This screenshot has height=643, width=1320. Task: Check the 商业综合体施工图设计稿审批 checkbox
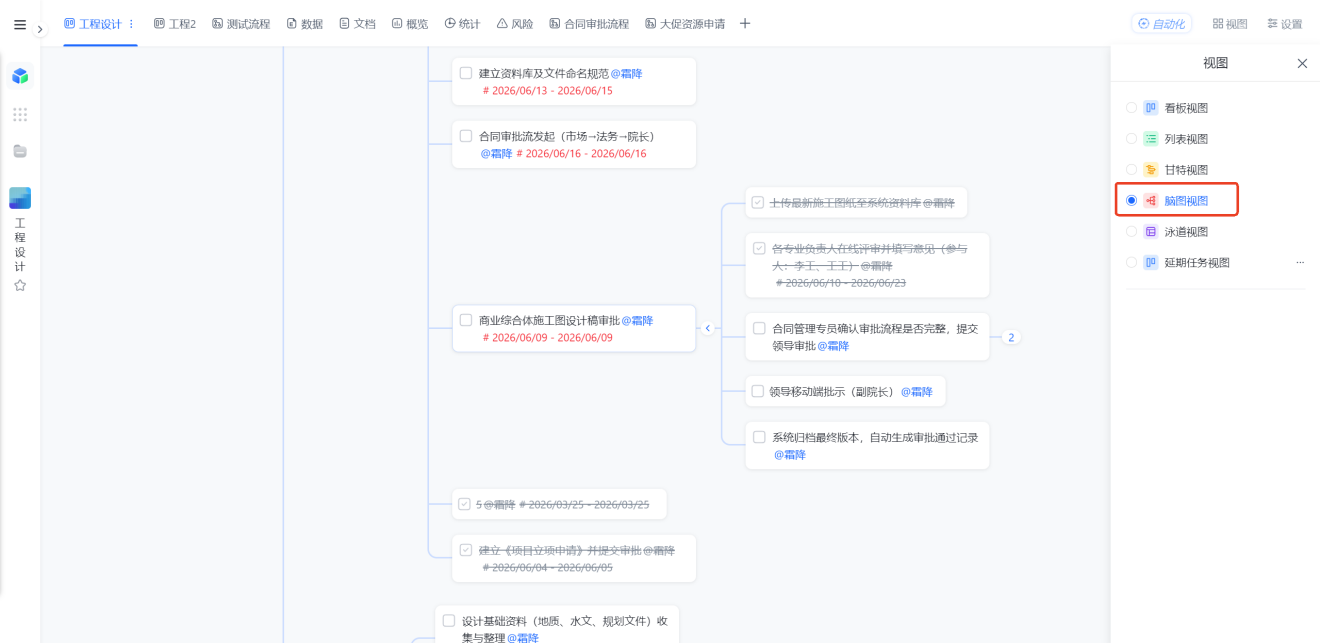click(x=466, y=320)
